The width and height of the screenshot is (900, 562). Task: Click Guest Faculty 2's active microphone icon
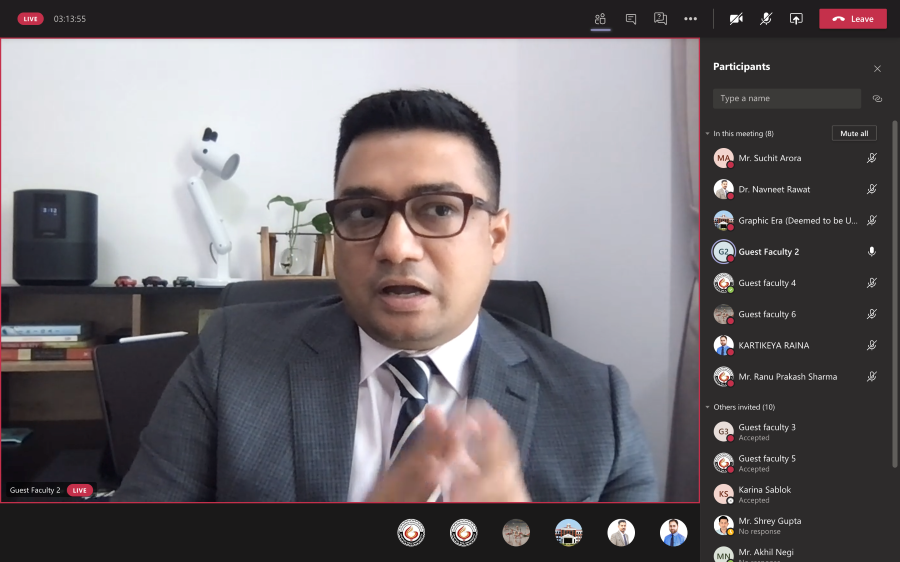[x=872, y=252]
